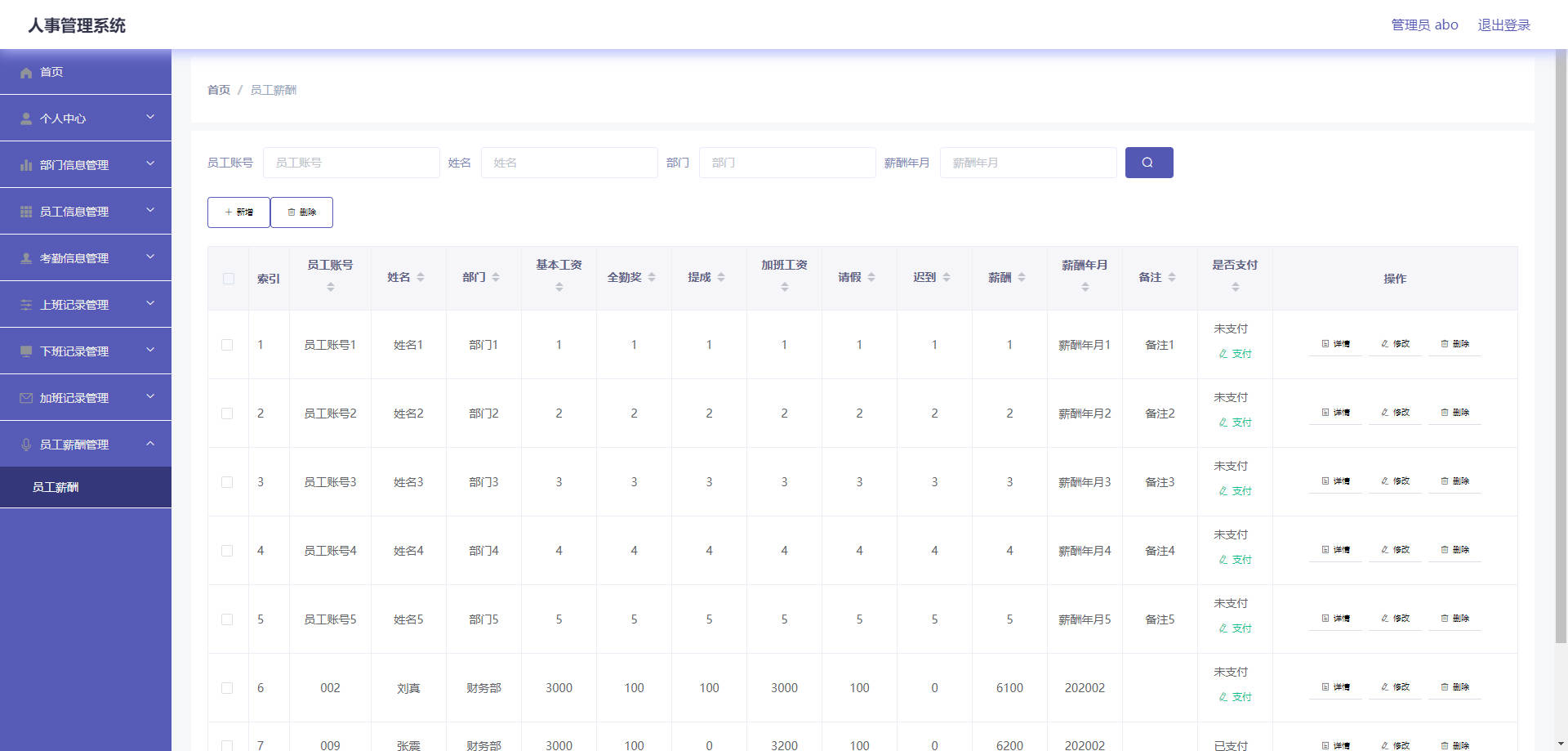Image resolution: width=1568 pixels, height=751 pixels.
Task: Check the checkbox for row 员工账号1
Action: click(x=227, y=345)
